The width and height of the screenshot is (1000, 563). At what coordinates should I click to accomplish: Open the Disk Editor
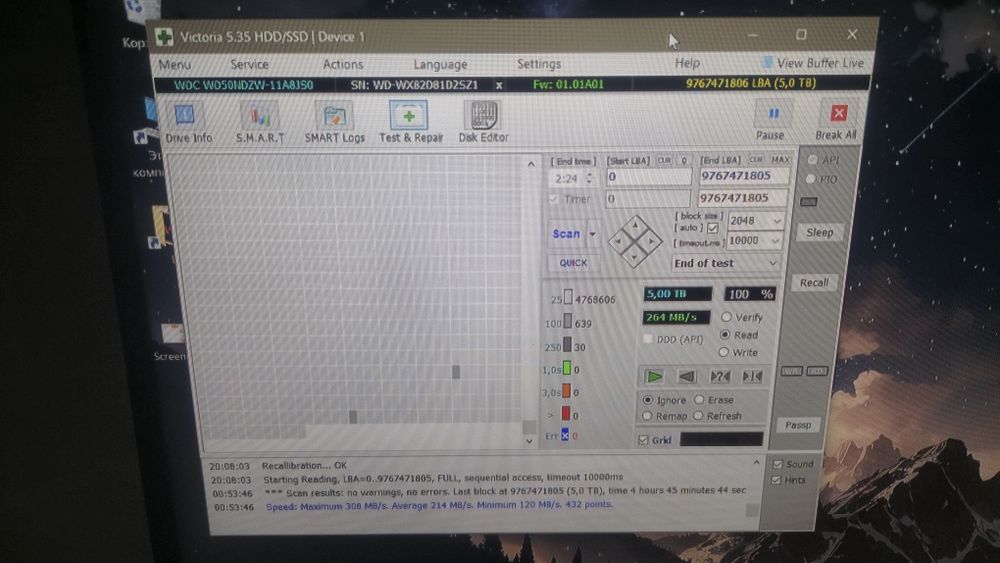coord(483,122)
